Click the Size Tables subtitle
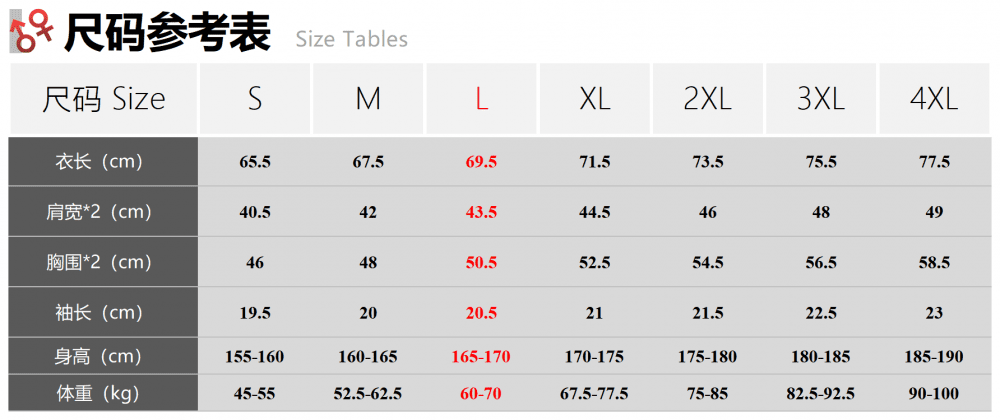Screen dimensions: 1000x420 (x=351, y=39)
